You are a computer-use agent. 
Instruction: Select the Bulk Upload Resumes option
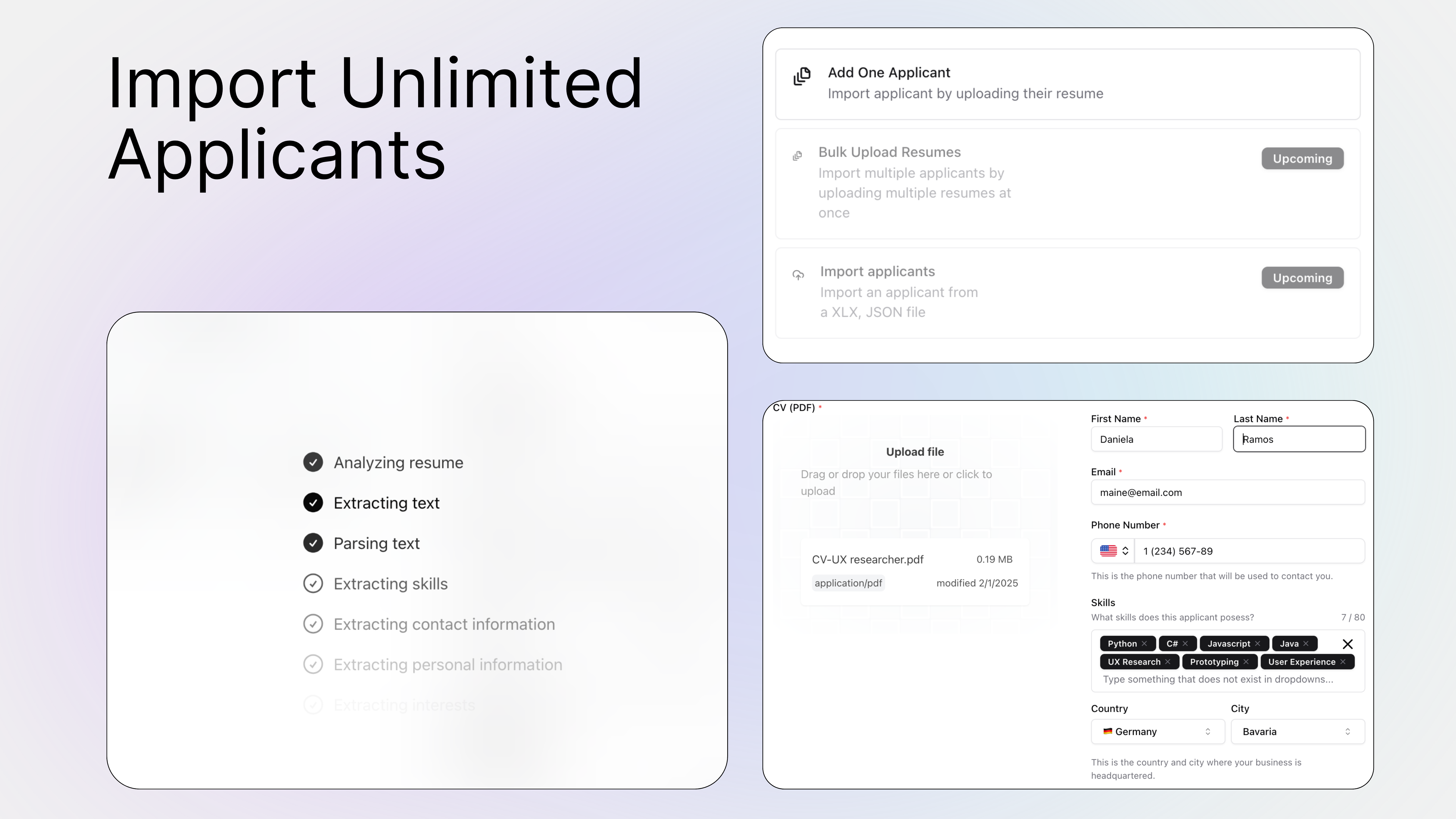tap(1068, 184)
